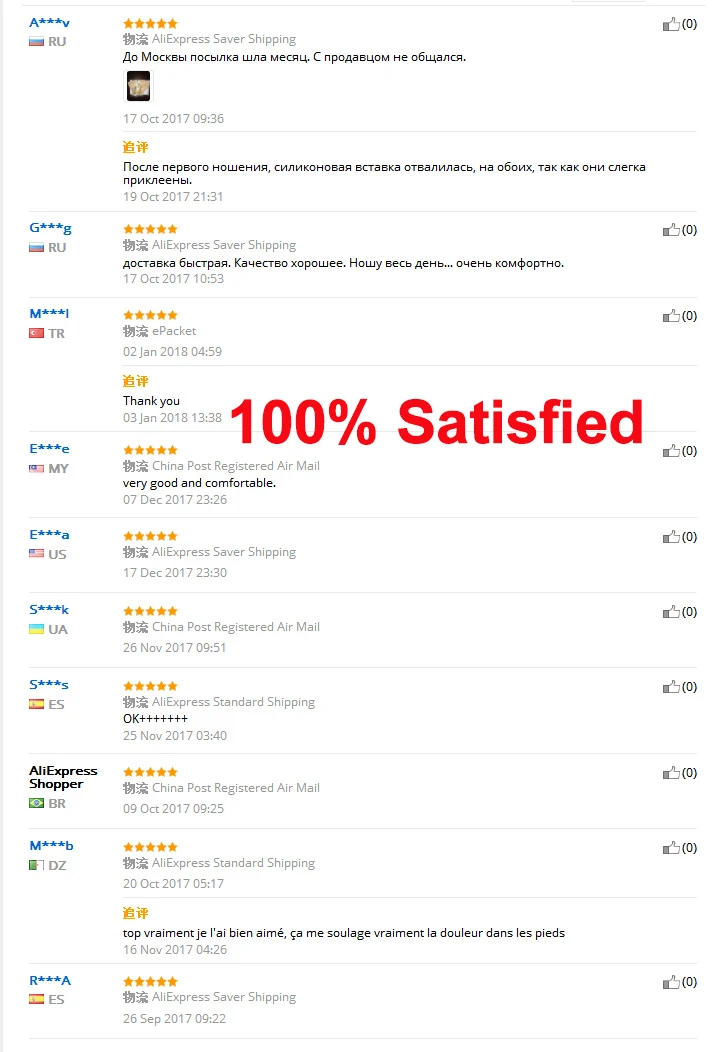Image resolution: width=714 pixels, height=1052 pixels.
Task: Click the M***l username
Action: coord(49,313)
